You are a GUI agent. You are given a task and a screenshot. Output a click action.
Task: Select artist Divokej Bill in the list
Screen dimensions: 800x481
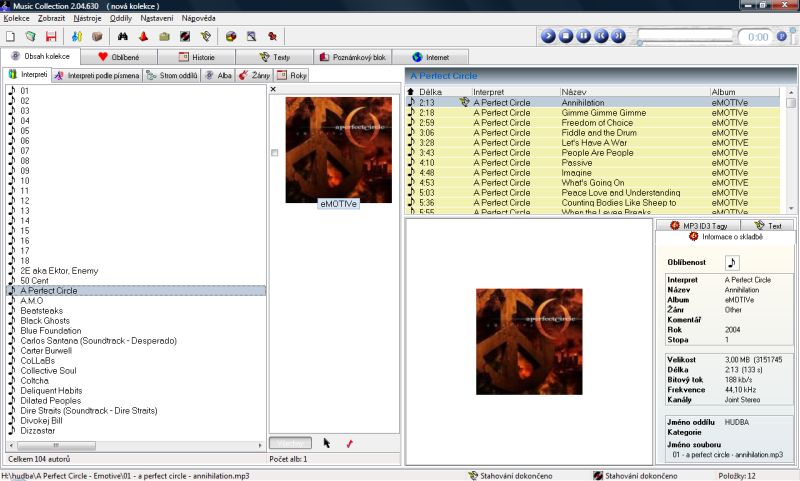[41, 420]
